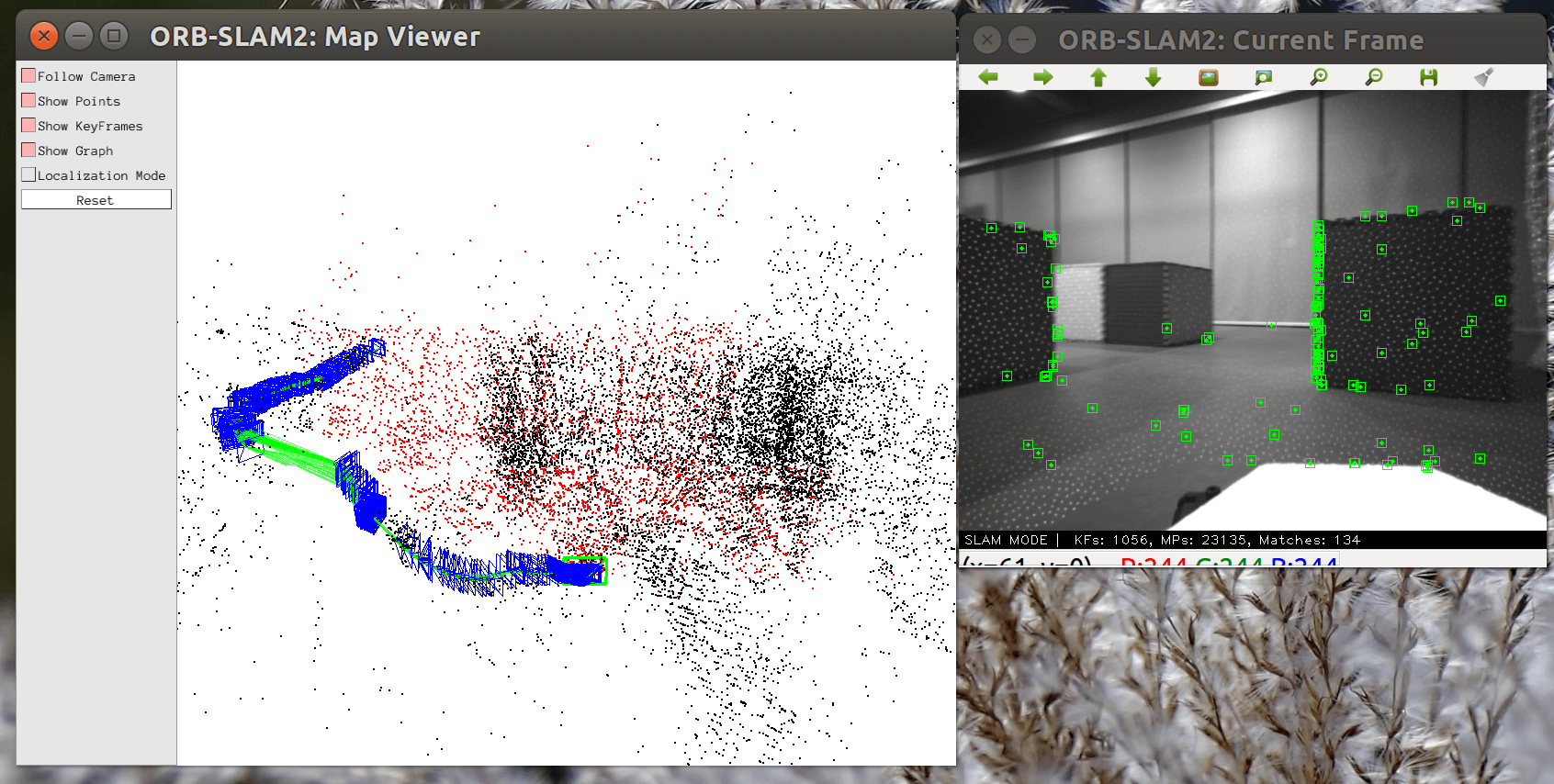1554x784 pixels.
Task: Click the green up arrow pan icon
Action: point(1098,77)
